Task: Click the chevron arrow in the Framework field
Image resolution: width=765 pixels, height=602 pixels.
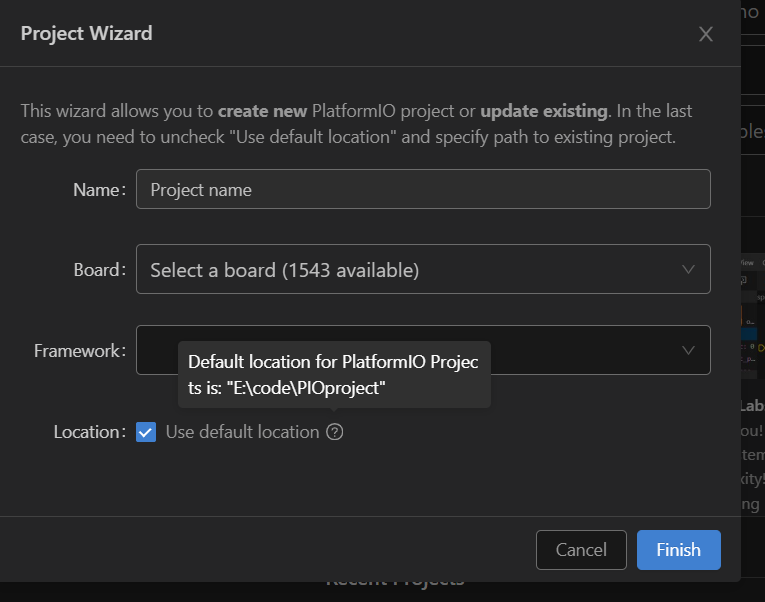Action: point(688,350)
